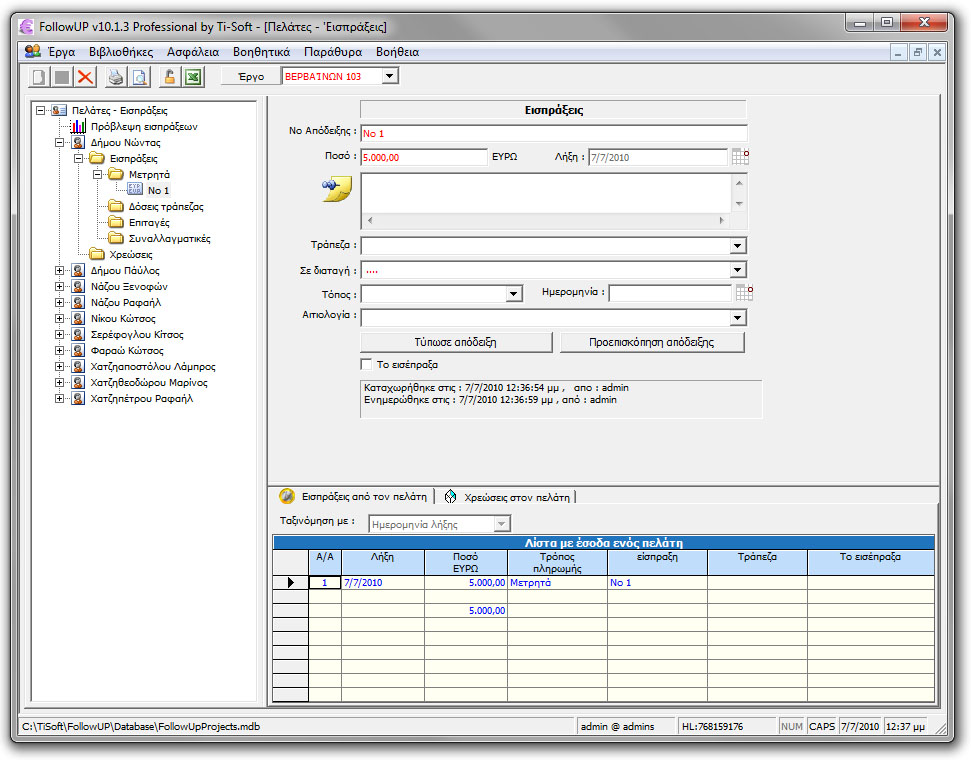The image size is (971, 760).
Task: Click the New document toolbar icon
Action: (37, 75)
